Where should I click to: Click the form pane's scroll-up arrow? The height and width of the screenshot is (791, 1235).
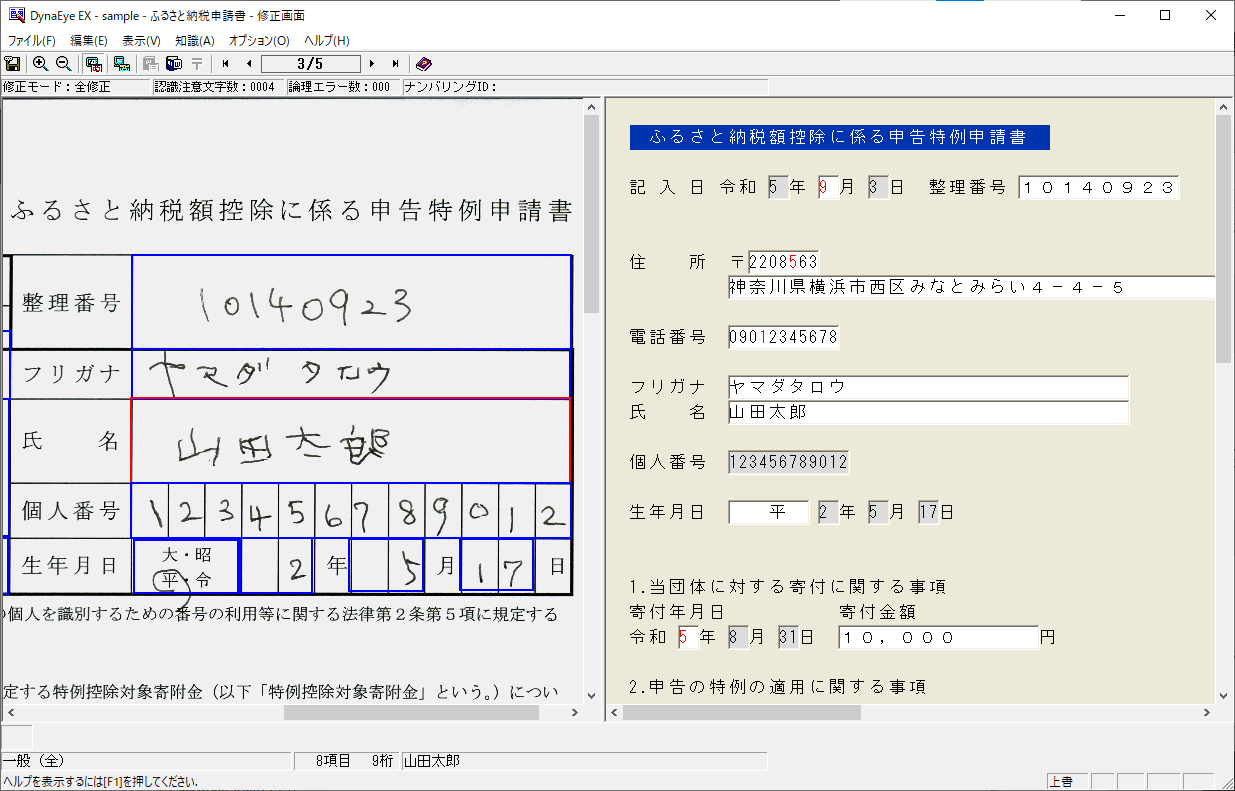click(x=1223, y=107)
